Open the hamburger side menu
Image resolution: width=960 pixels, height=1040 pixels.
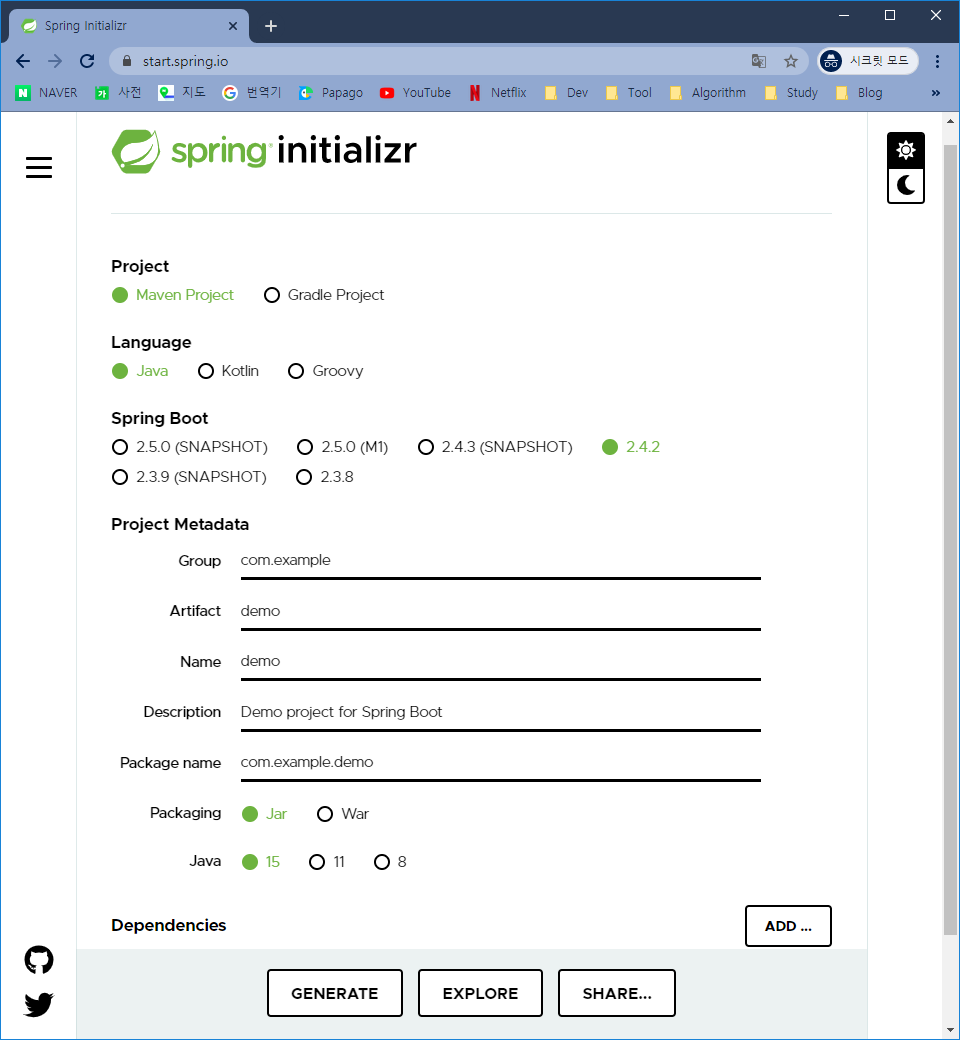(x=38, y=167)
